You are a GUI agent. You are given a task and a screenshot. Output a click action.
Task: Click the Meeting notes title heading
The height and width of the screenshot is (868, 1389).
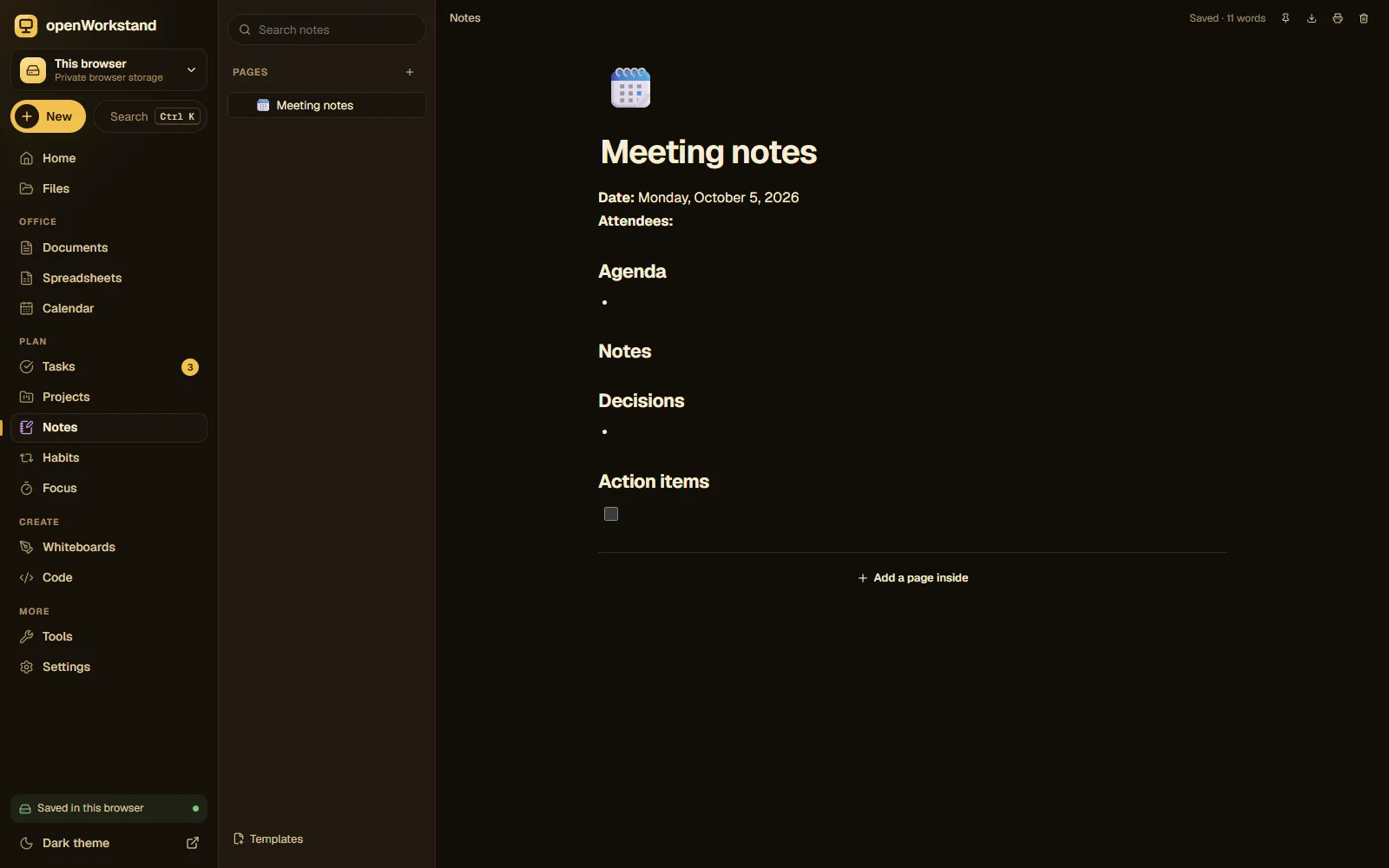pyautogui.click(x=708, y=152)
